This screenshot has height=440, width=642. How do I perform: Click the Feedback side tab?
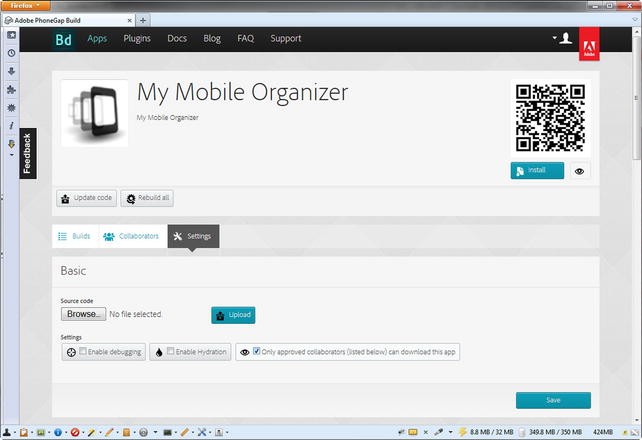(28, 153)
